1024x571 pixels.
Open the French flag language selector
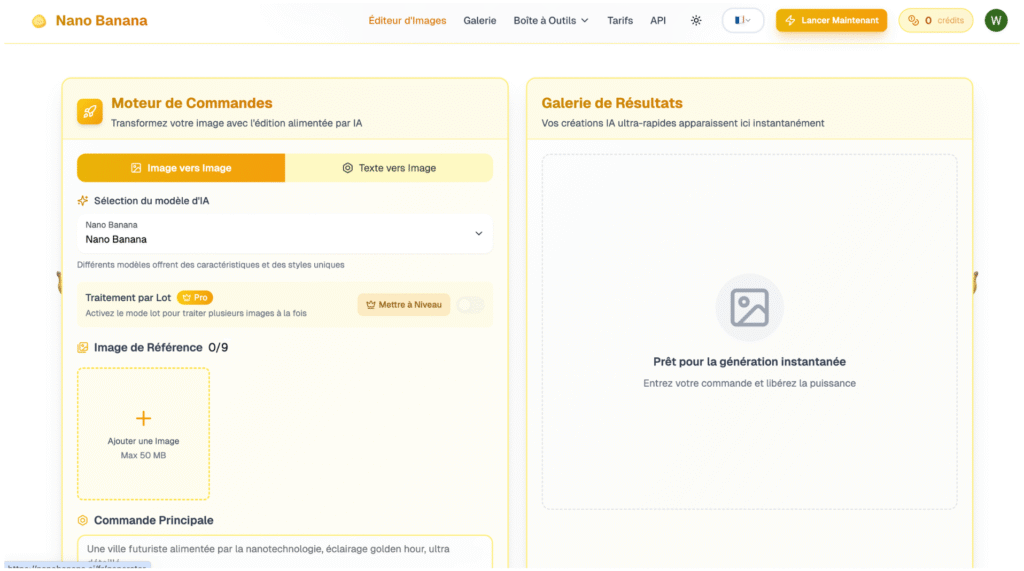point(742,20)
